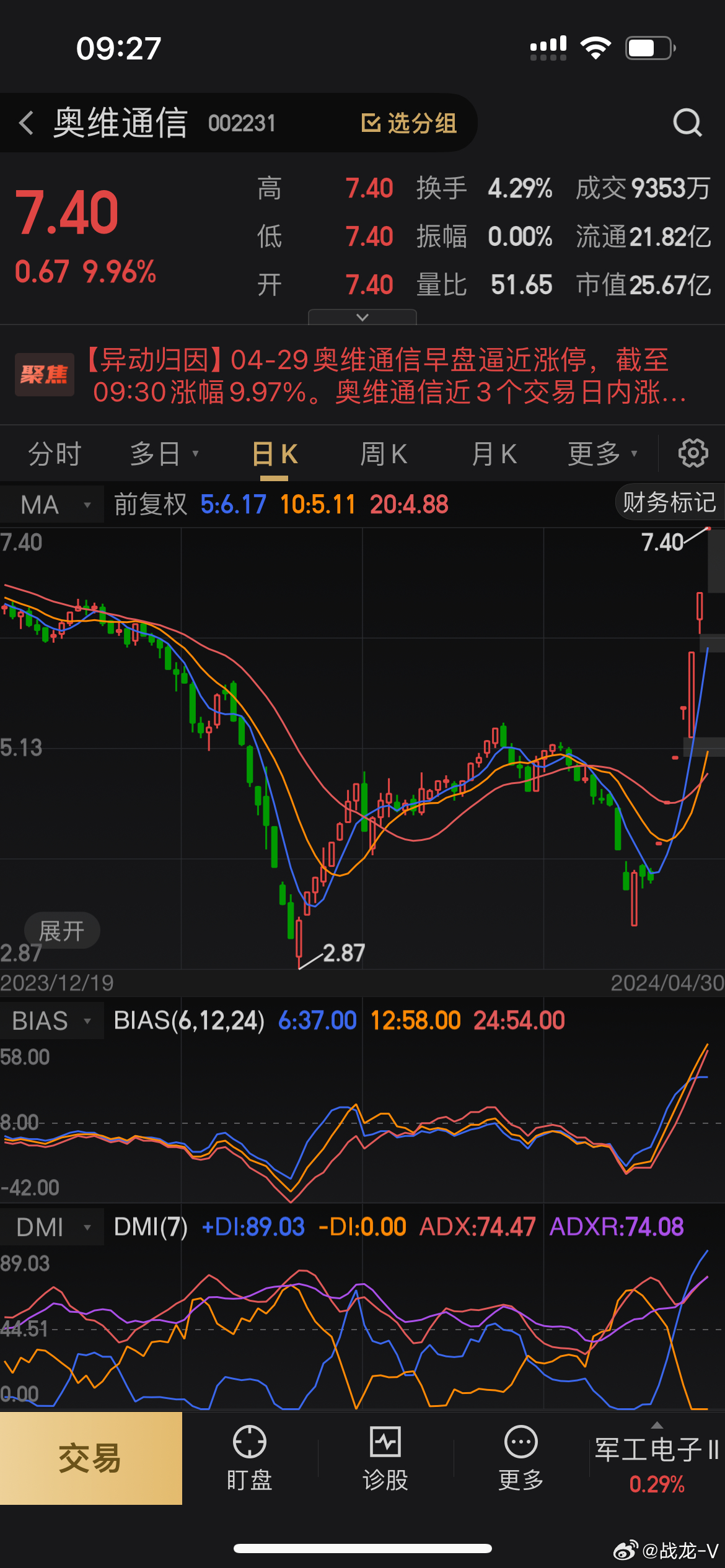Switch to the 月K tab
The width and height of the screenshot is (725, 1568).
pos(494,454)
